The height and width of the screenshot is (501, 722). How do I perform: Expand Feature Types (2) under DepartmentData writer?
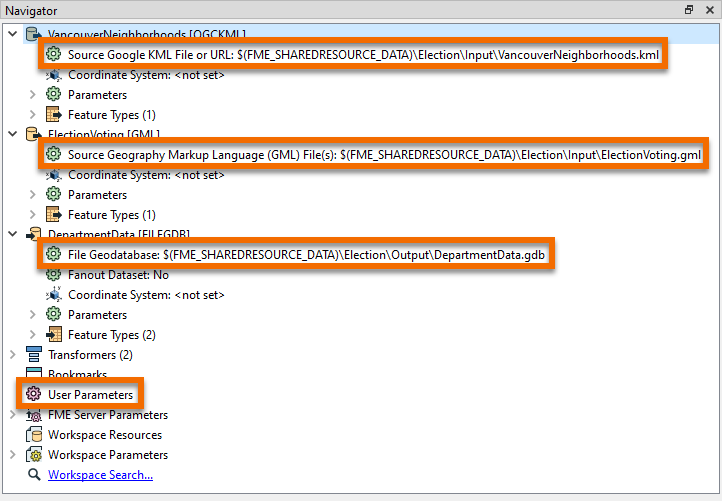point(32,335)
